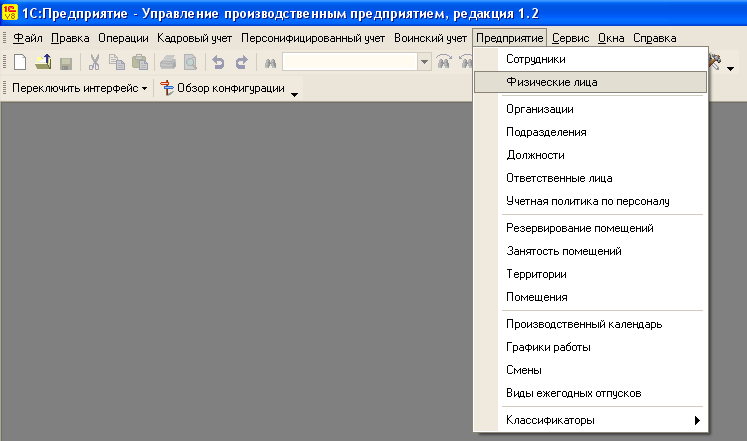Expand the toolbar options arrow after Обзор конфигурации
Viewport: 747px width, 441px height.
[x=294, y=94]
